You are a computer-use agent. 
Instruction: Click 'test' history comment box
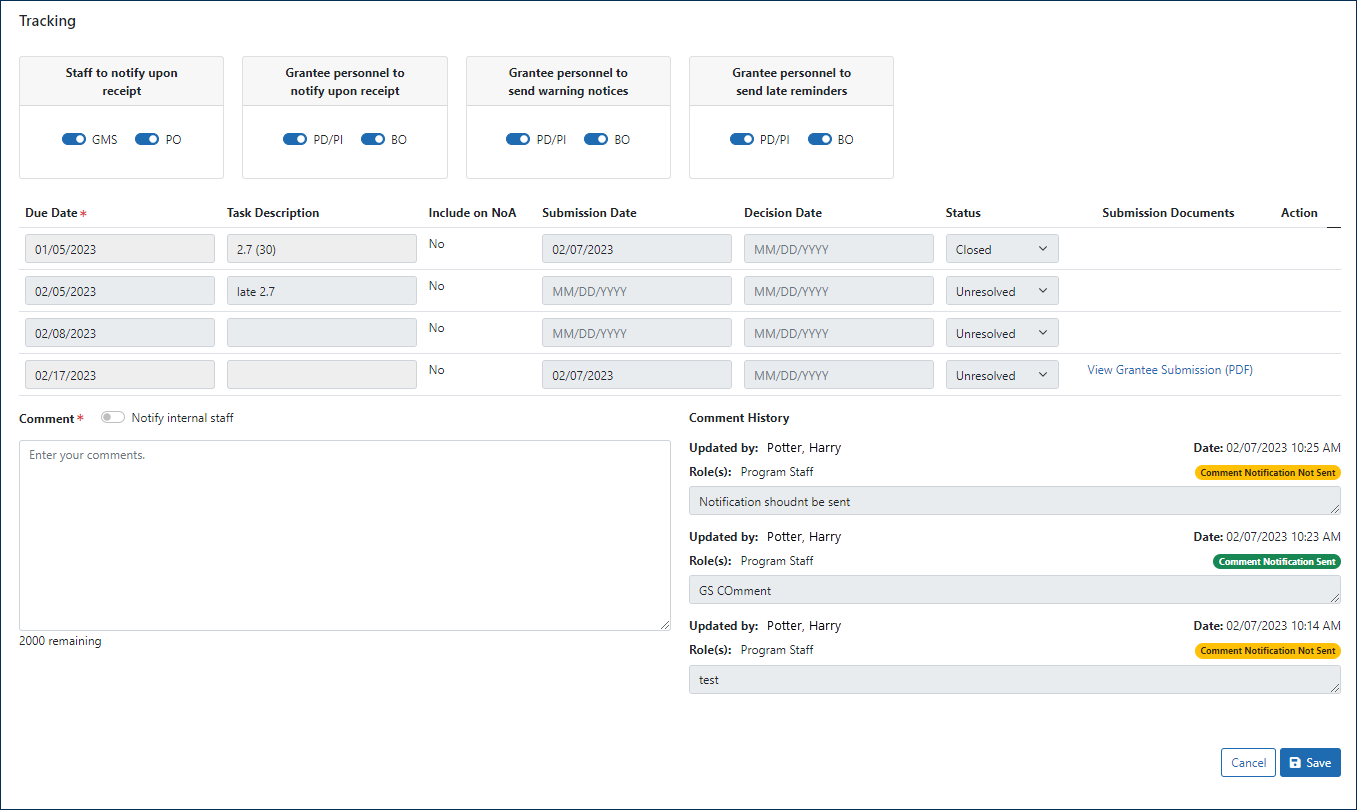[1015, 679]
